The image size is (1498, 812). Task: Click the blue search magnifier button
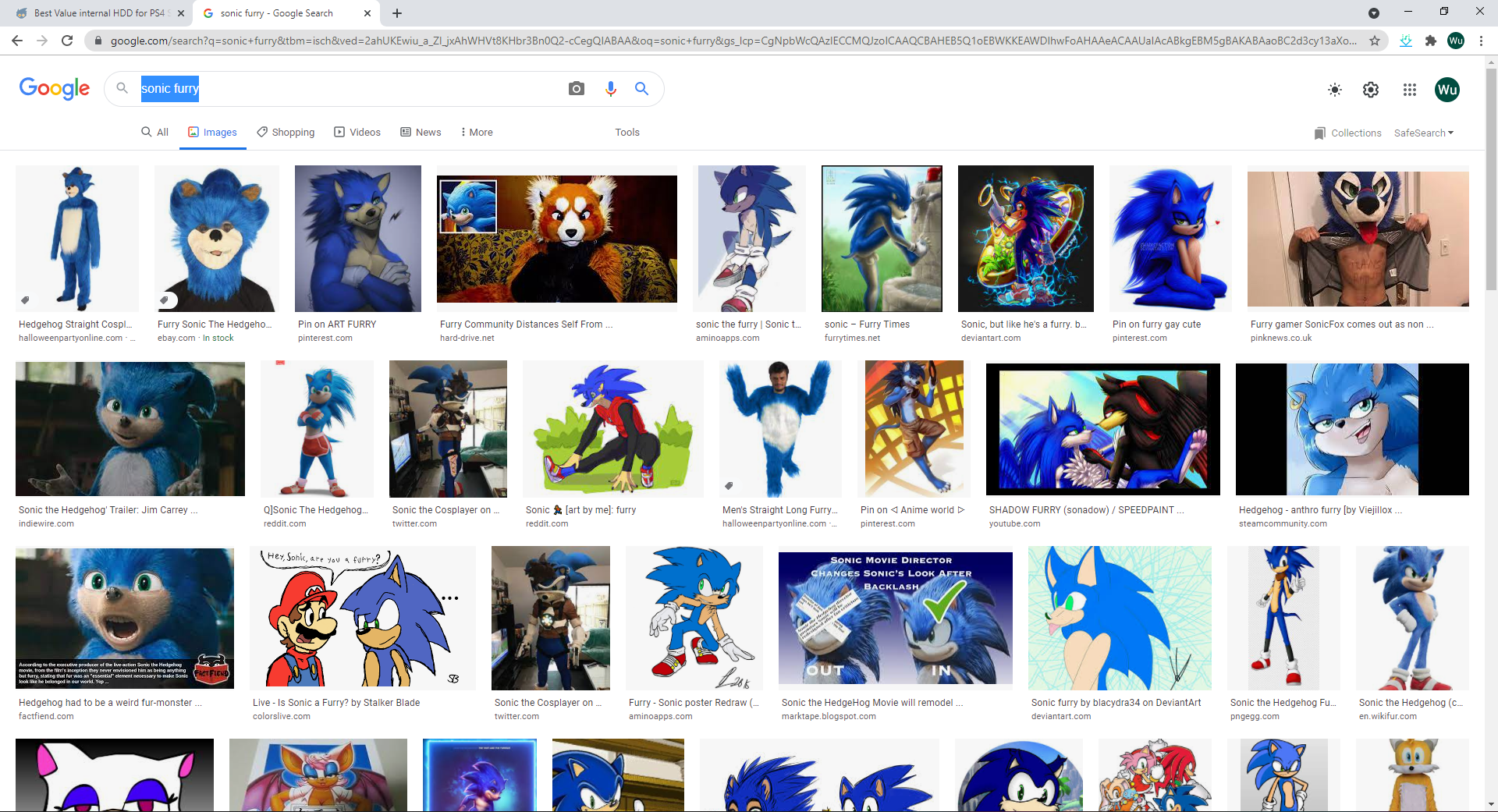pyautogui.click(x=641, y=89)
